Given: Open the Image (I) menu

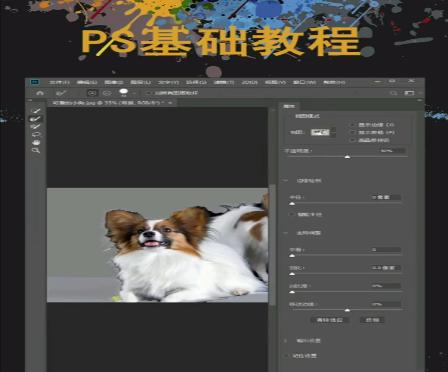Looking at the screenshot, I should [x=114, y=82].
